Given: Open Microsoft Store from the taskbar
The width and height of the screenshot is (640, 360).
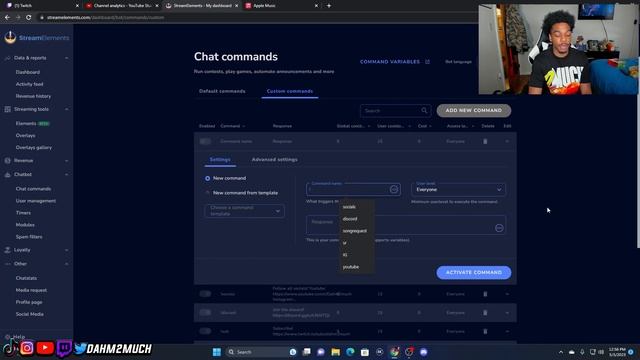Looking at the screenshot, I should point(365,352).
